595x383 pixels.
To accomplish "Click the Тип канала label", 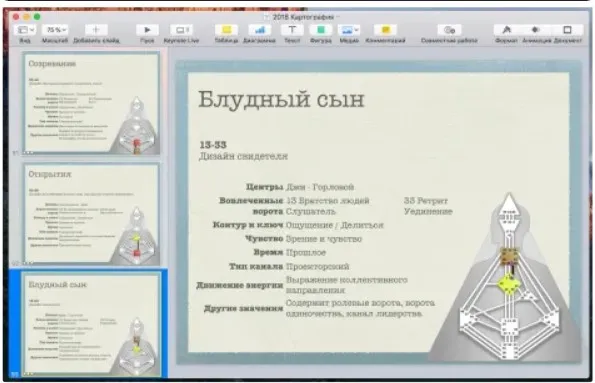I will 256,266.
